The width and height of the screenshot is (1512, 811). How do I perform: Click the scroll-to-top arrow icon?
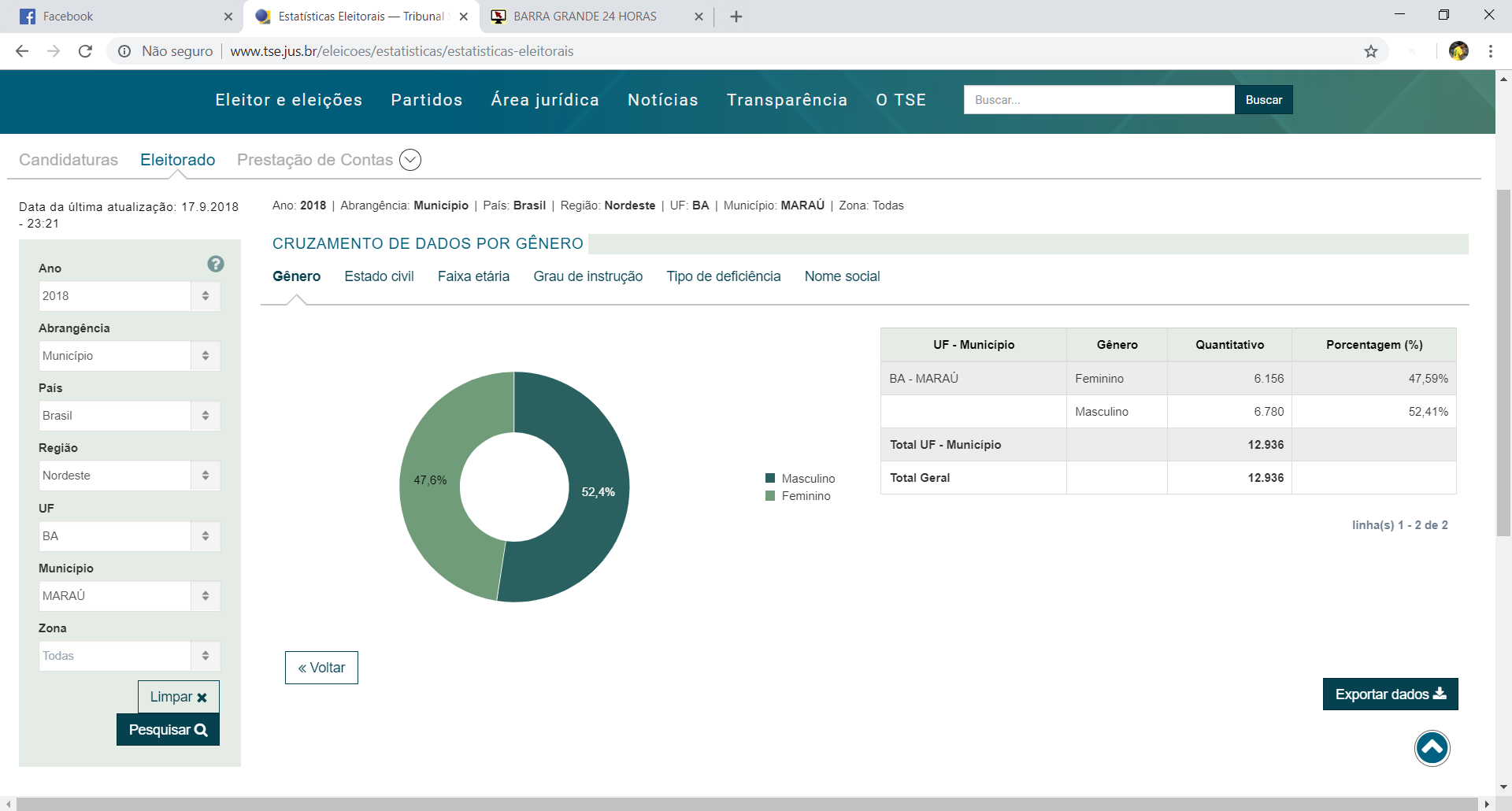(1432, 748)
